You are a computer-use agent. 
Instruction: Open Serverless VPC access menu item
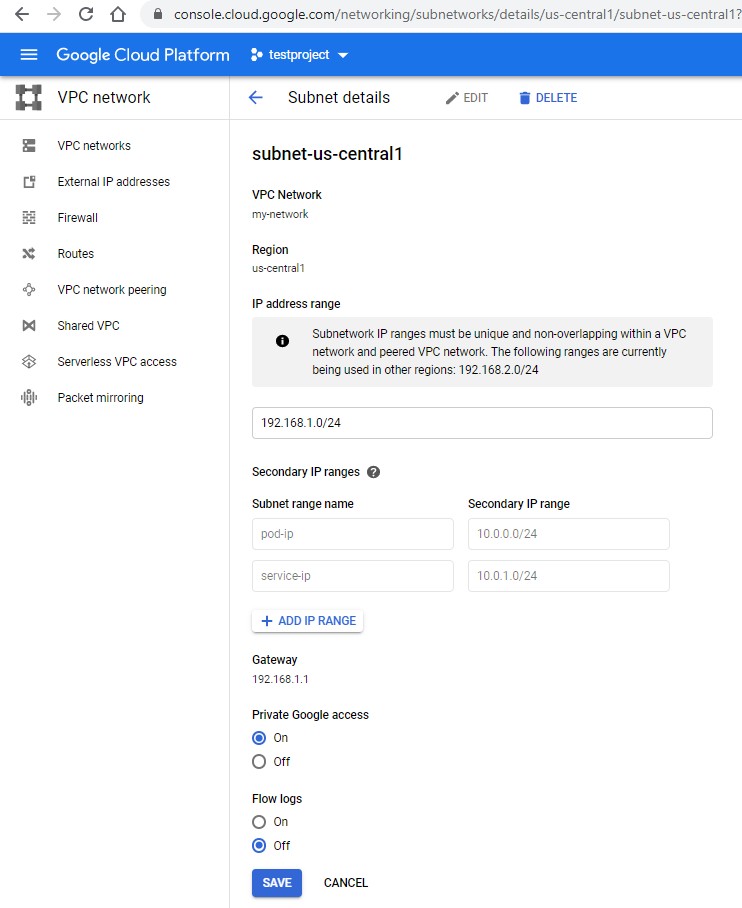pyautogui.click(x=117, y=361)
